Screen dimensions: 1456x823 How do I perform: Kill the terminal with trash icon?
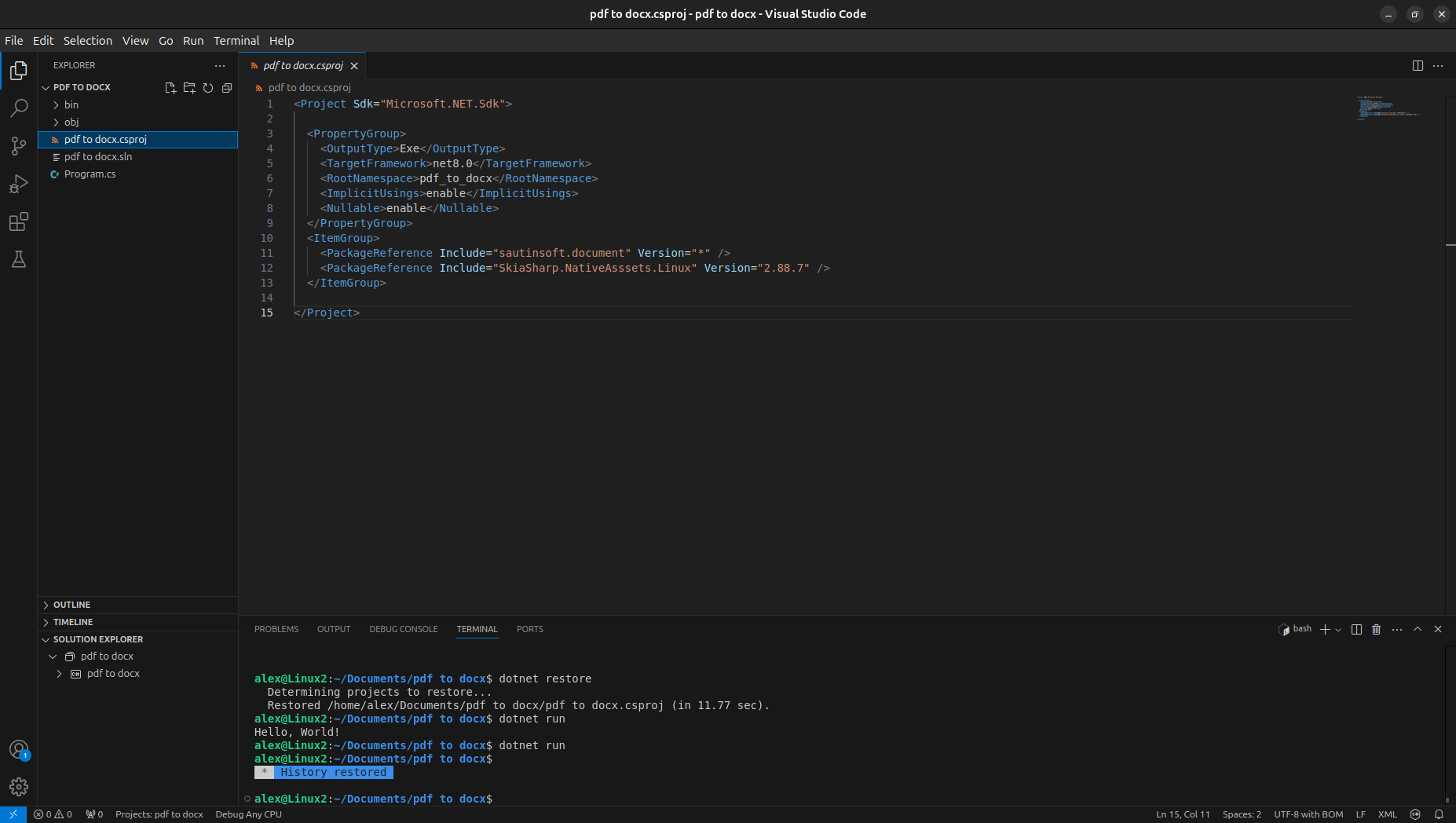(1376, 630)
